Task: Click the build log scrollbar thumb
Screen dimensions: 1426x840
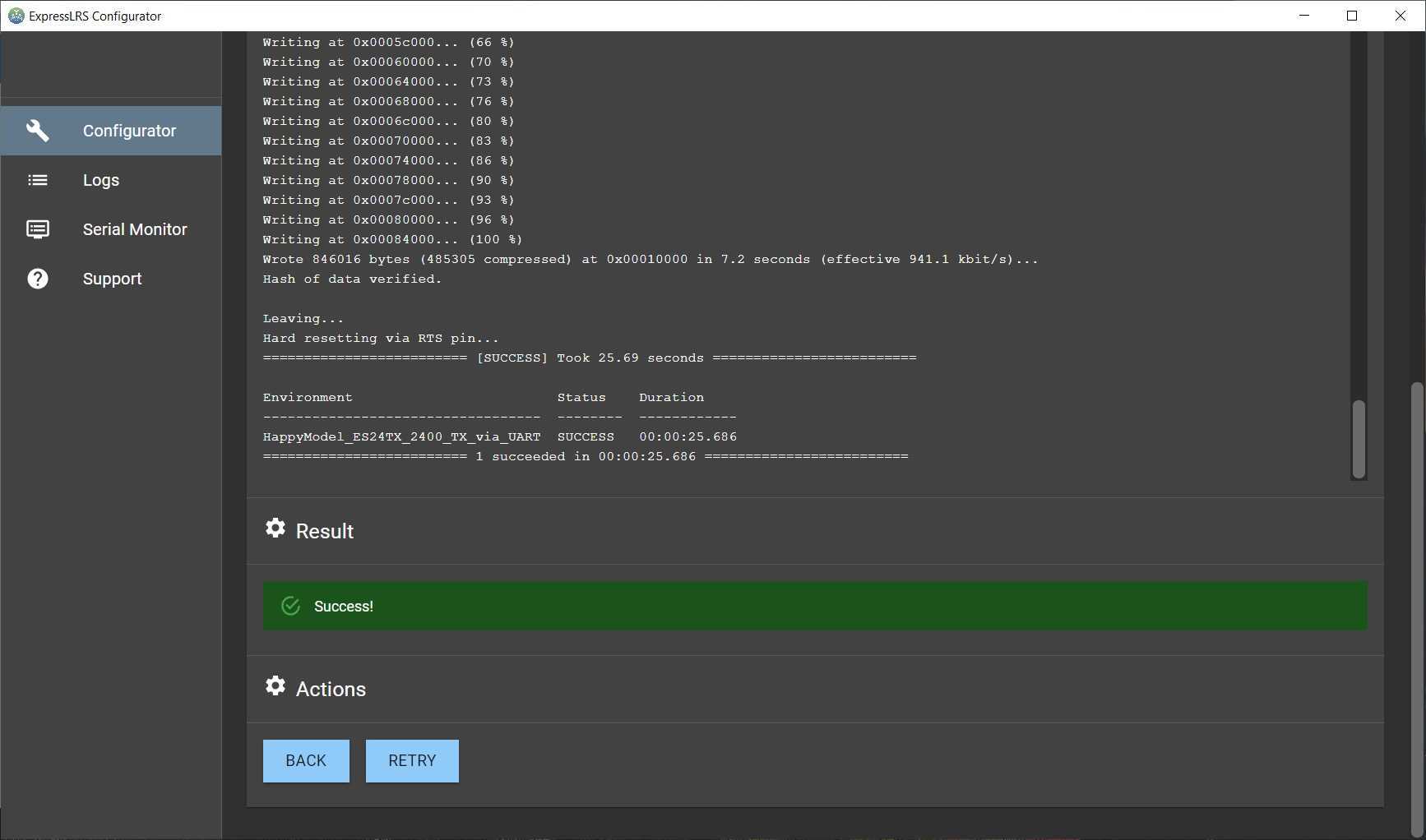Action: tap(1359, 438)
